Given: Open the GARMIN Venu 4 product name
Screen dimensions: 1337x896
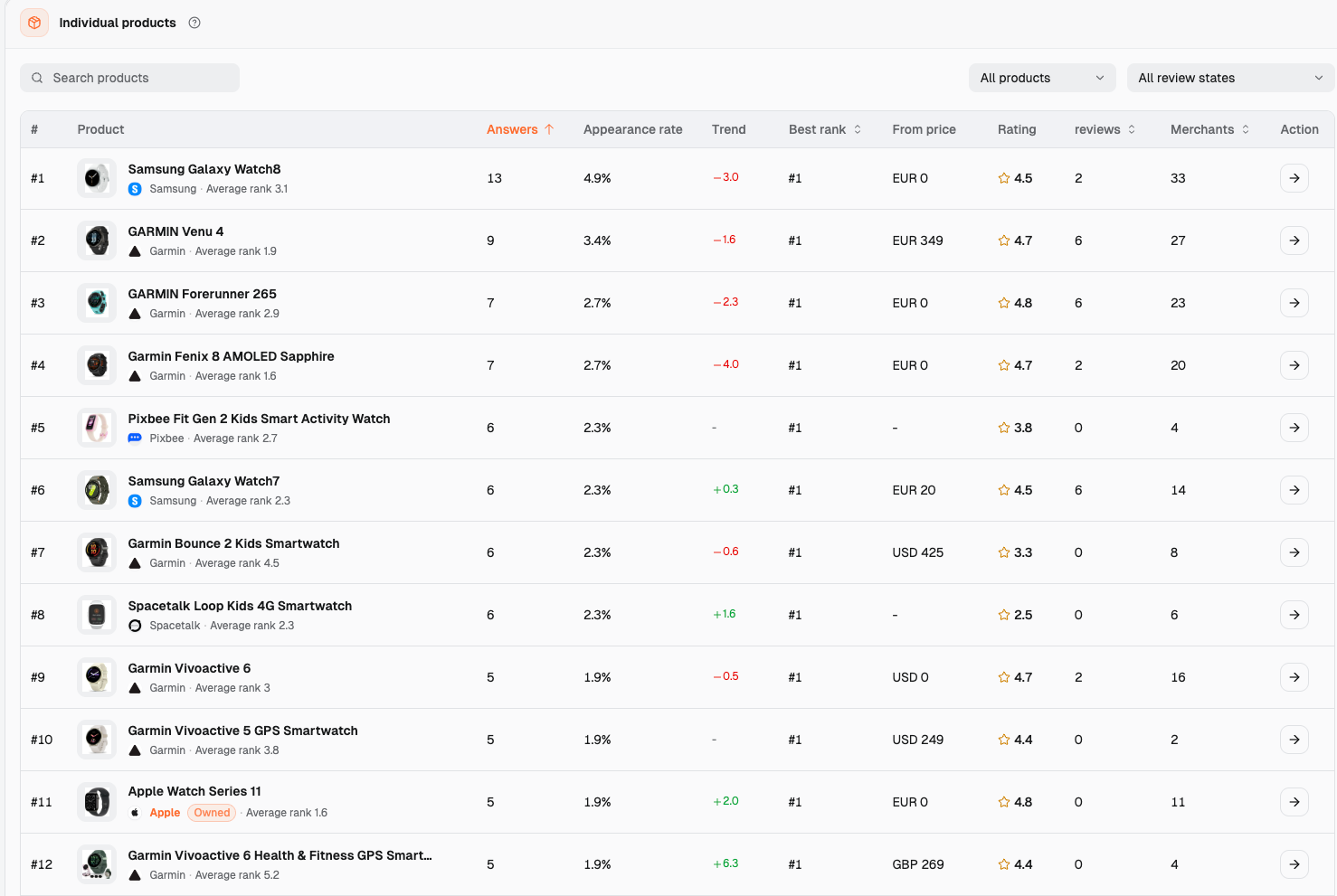Looking at the screenshot, I should 175,231.
